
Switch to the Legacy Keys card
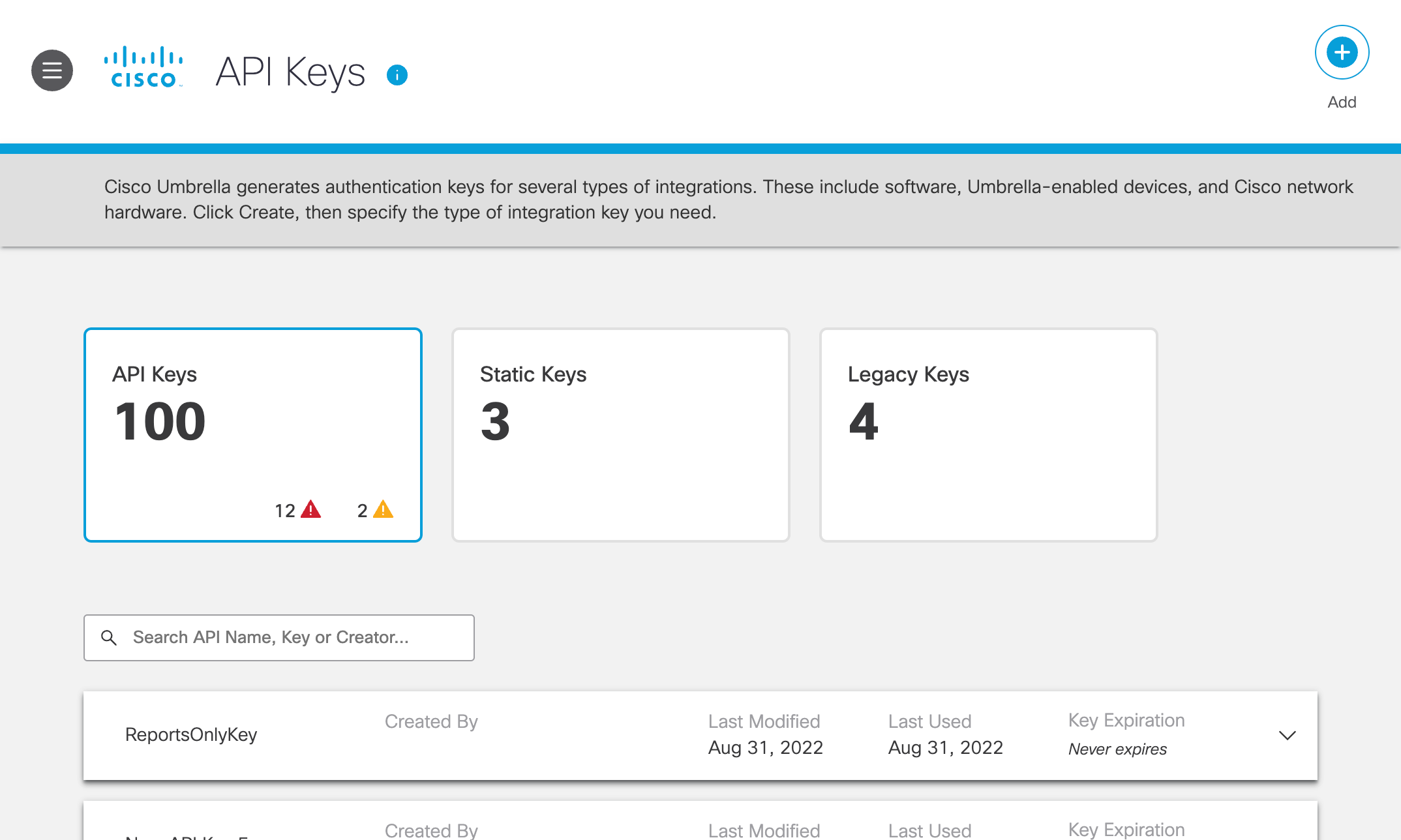tap(988, 434)
